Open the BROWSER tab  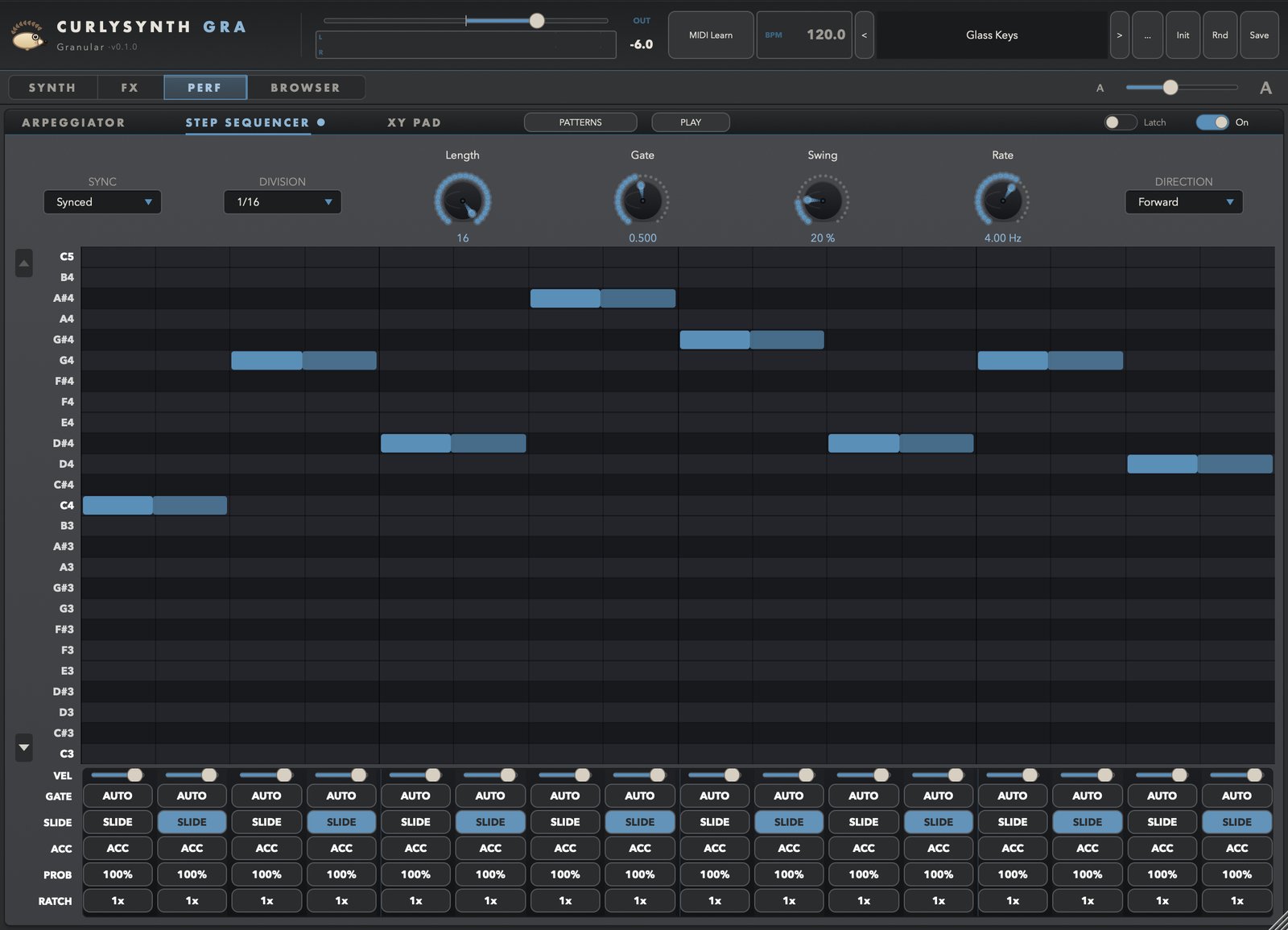305,88
